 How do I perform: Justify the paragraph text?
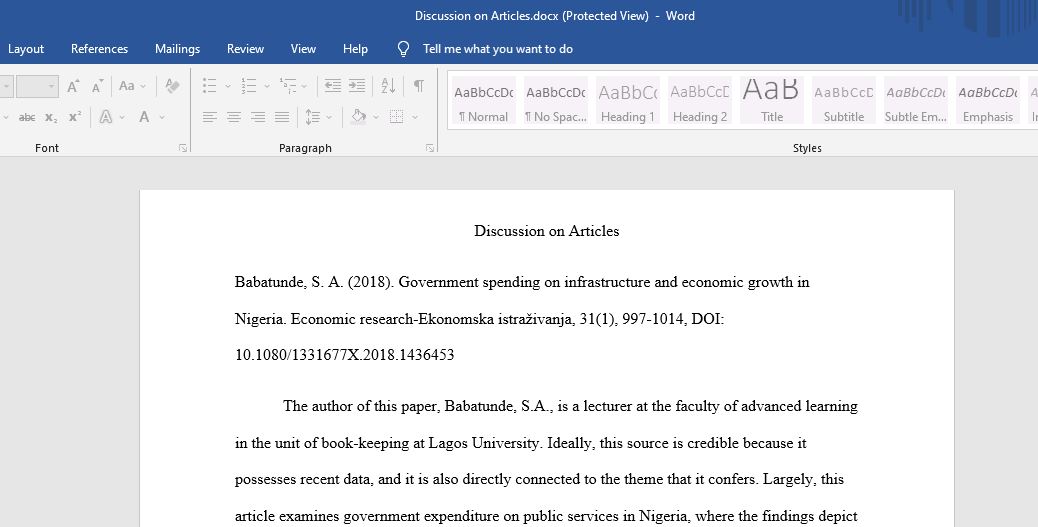[282, 117]
